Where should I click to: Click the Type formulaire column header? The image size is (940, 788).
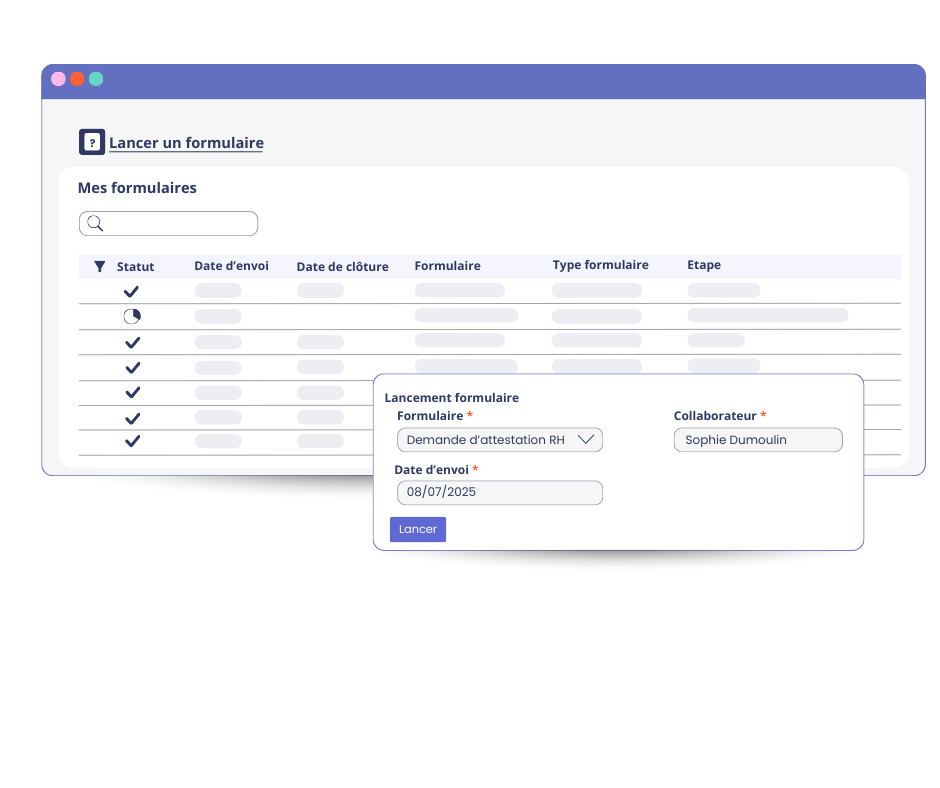[600, 264]
